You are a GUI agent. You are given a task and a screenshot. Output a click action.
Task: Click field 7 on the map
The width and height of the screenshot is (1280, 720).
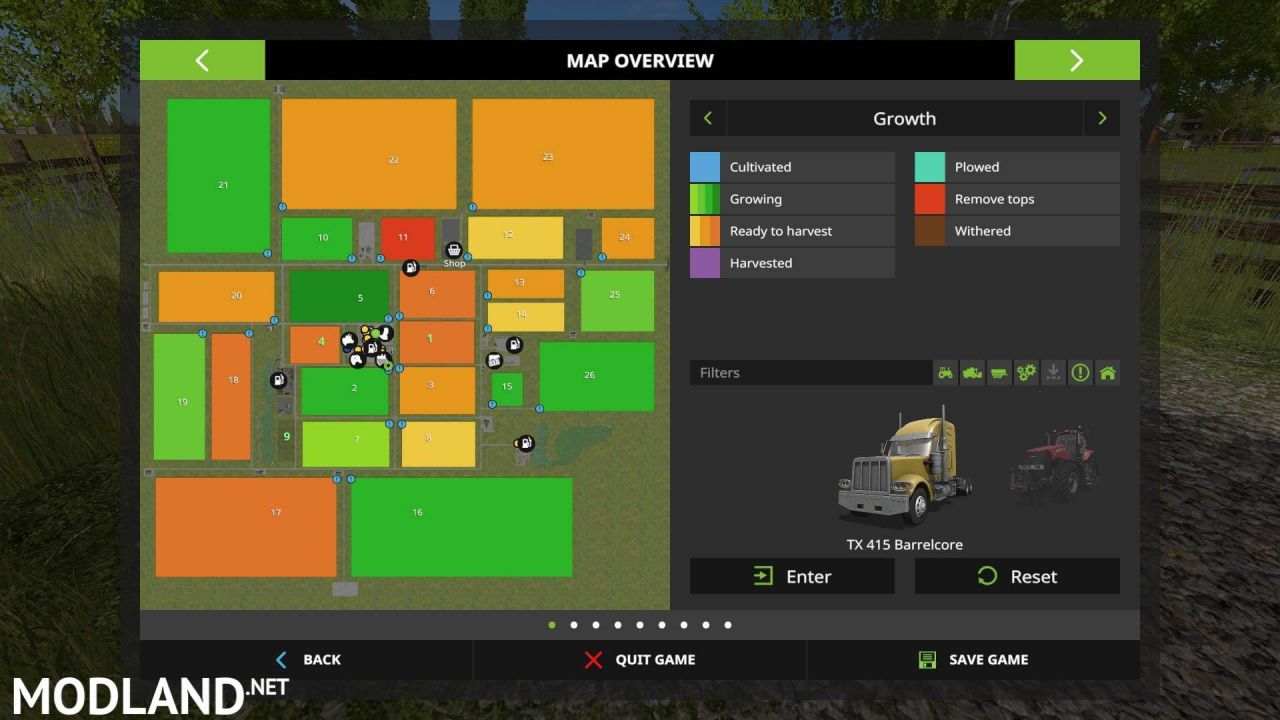(x=346, y=444)
